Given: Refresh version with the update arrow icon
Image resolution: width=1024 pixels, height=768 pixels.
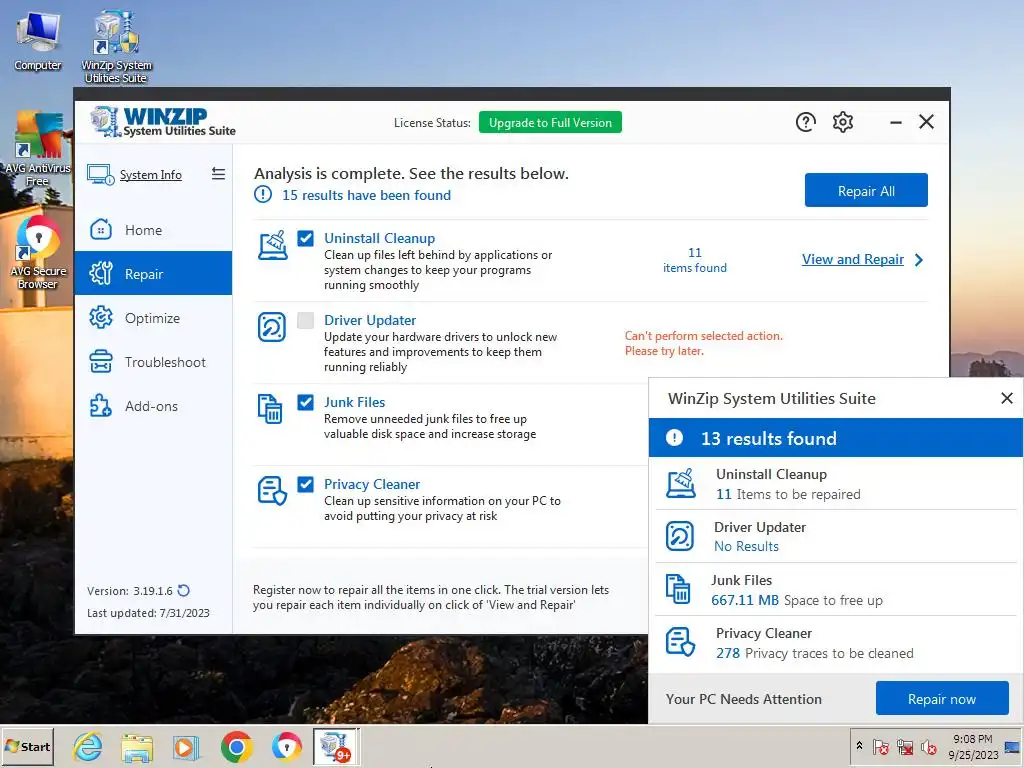Looking at the screenshot, I should tap(184, 590).
